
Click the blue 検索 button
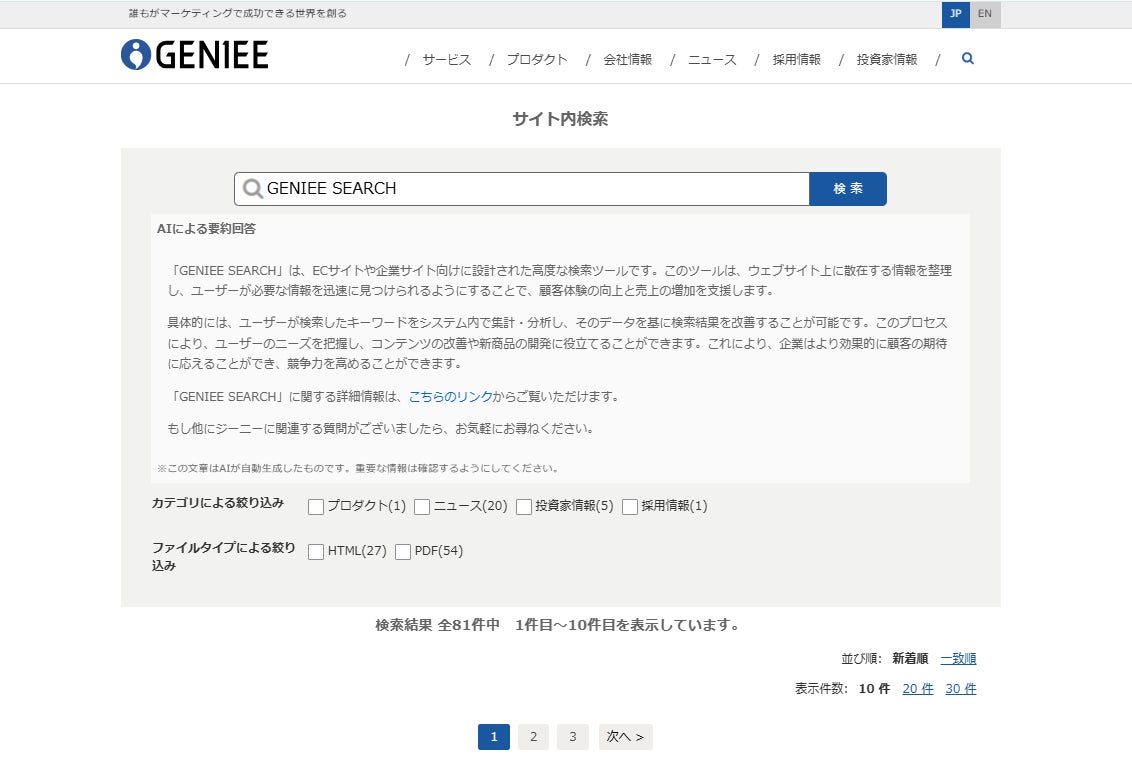point(848,188)
